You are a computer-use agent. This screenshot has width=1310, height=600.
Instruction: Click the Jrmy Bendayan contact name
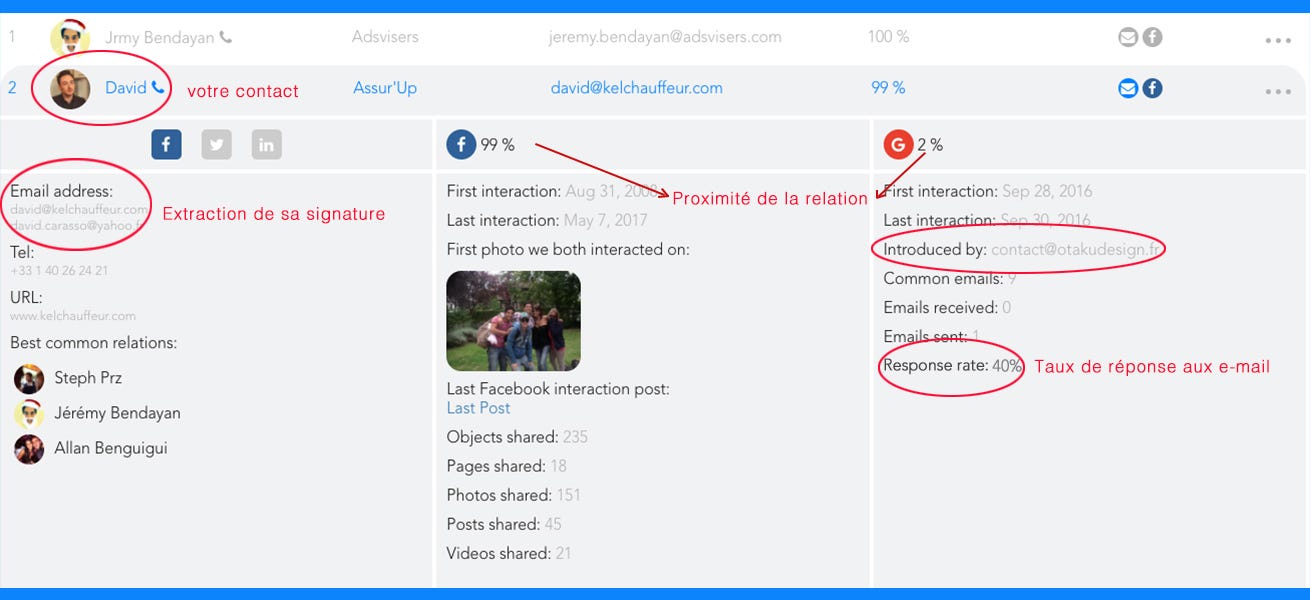pos(160,38)
